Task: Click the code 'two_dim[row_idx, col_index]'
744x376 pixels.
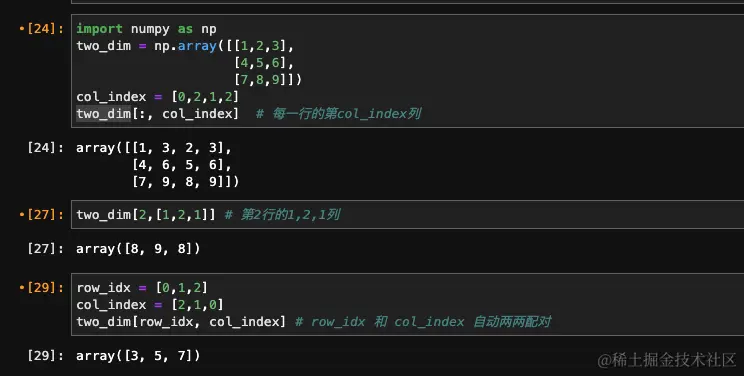Action: tap(181, 322)
